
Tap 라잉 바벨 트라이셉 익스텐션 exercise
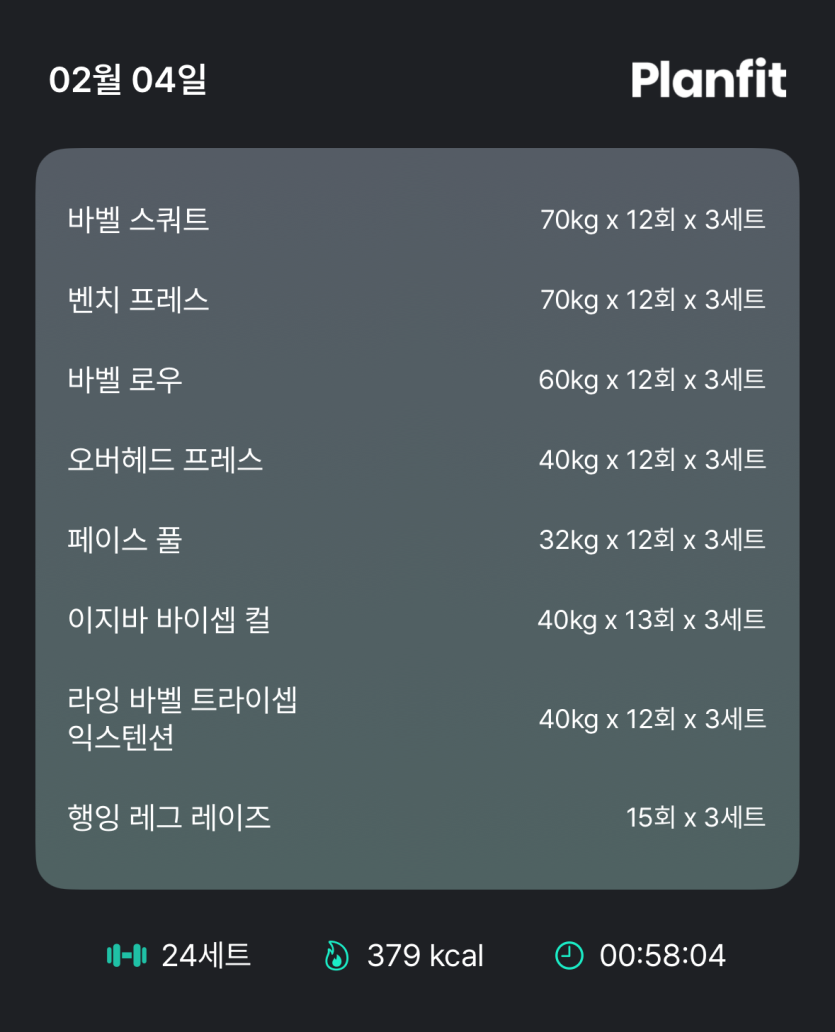(183, 718)
